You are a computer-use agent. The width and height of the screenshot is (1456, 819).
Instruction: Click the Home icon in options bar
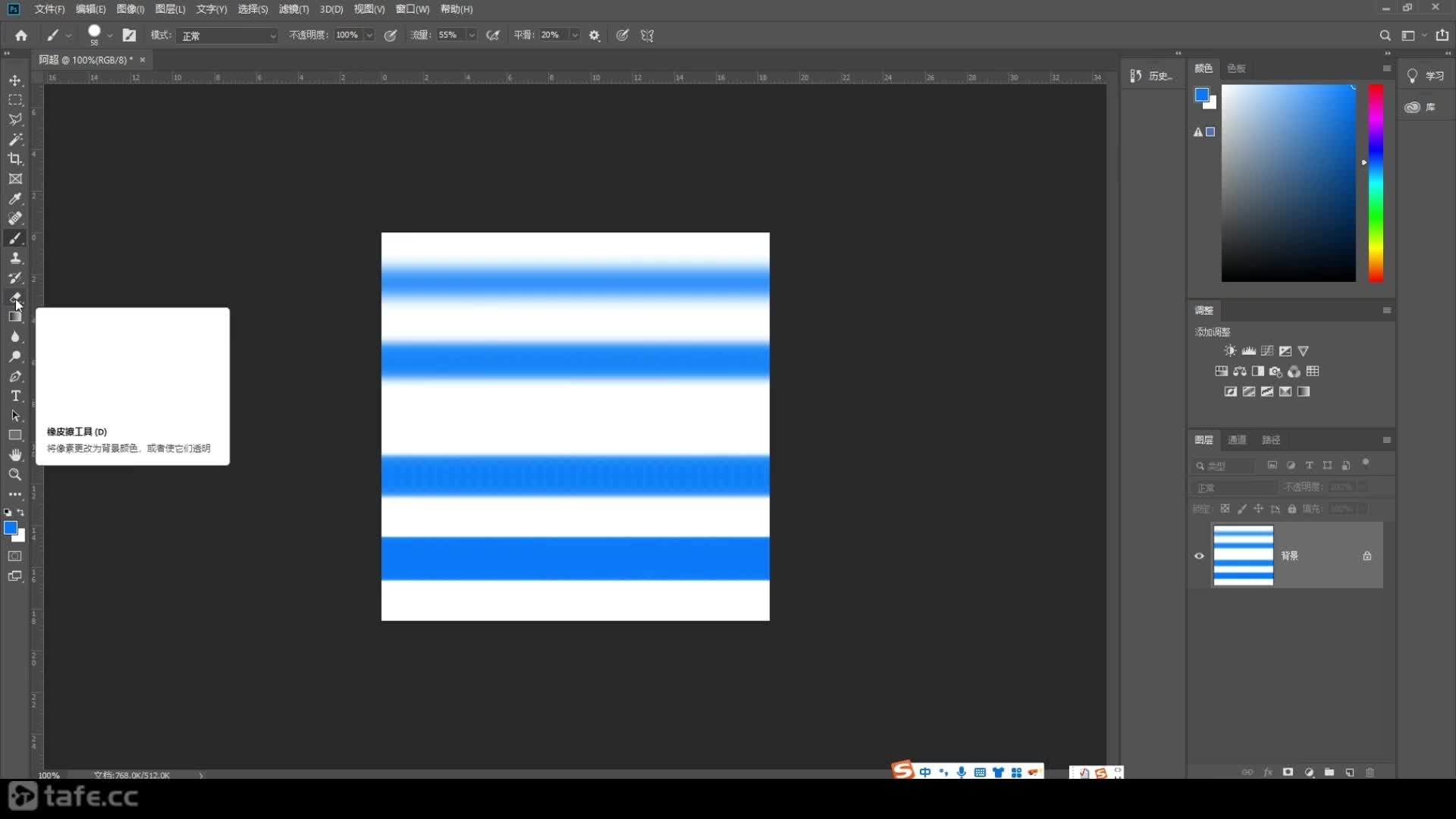click(x=21, y=36)
